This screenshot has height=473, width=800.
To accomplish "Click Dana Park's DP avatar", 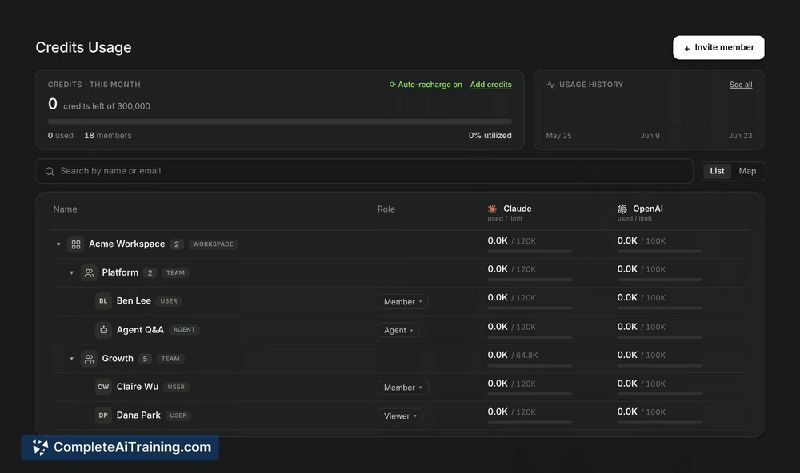I will [103, 415].
